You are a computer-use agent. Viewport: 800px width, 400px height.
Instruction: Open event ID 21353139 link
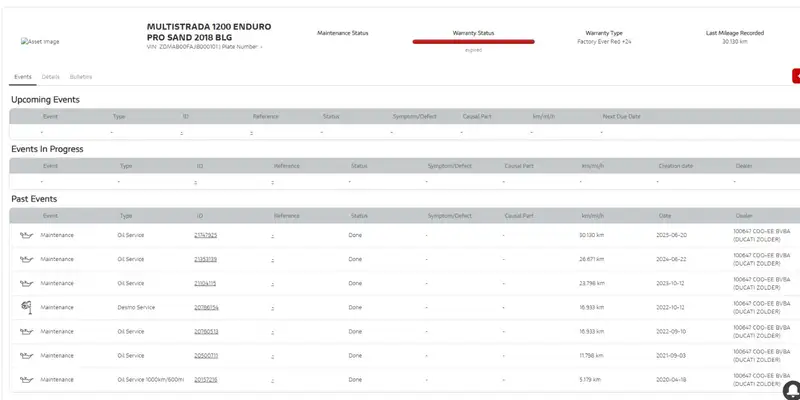click(205, 259)
